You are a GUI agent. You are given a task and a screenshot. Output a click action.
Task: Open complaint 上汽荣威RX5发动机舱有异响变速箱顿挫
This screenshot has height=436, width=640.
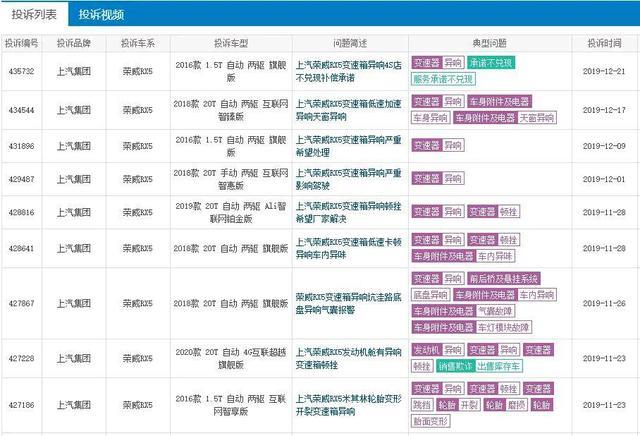click(x=349, y=358)
